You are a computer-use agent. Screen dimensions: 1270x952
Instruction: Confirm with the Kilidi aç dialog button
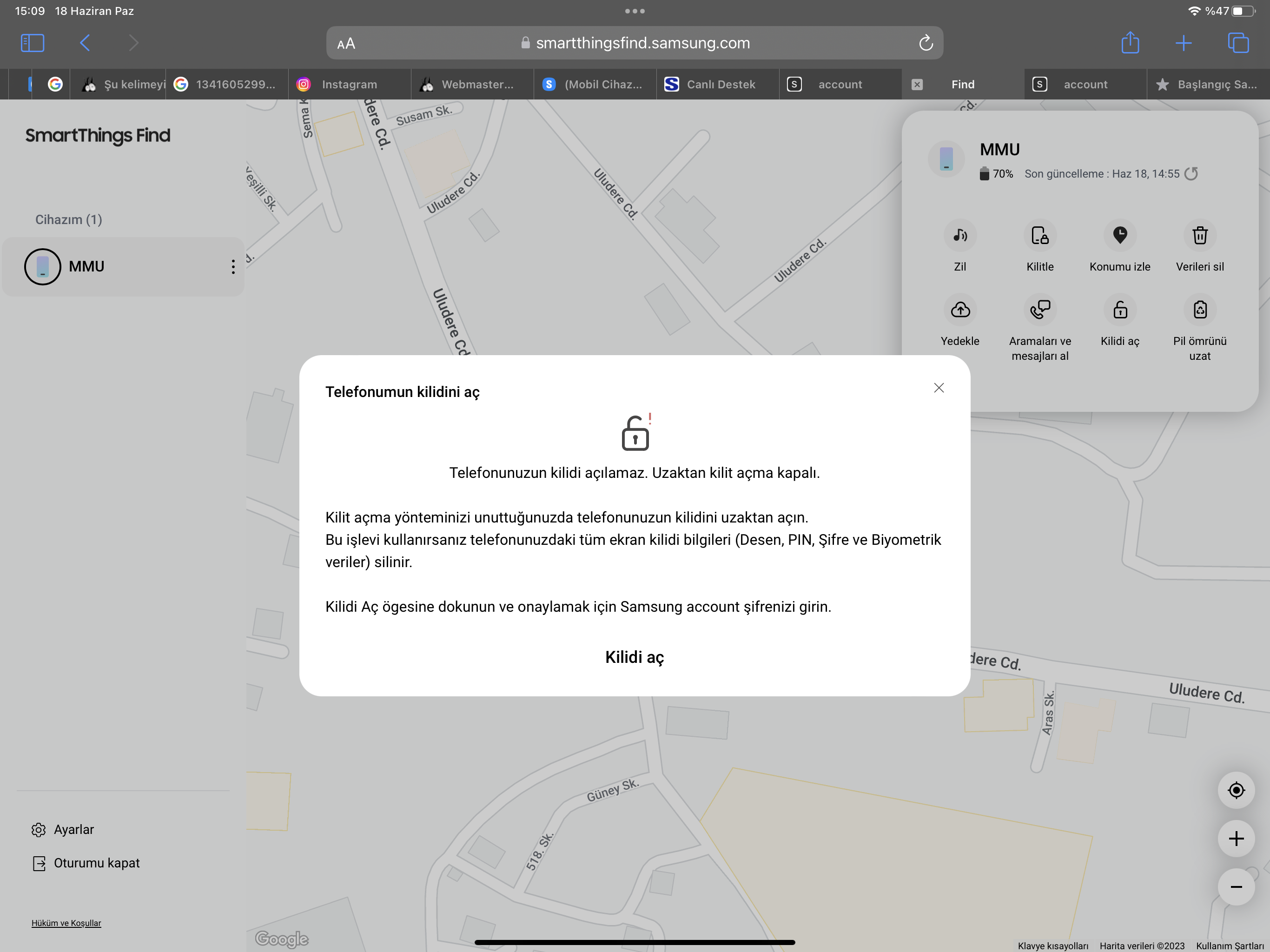point(635,657)
